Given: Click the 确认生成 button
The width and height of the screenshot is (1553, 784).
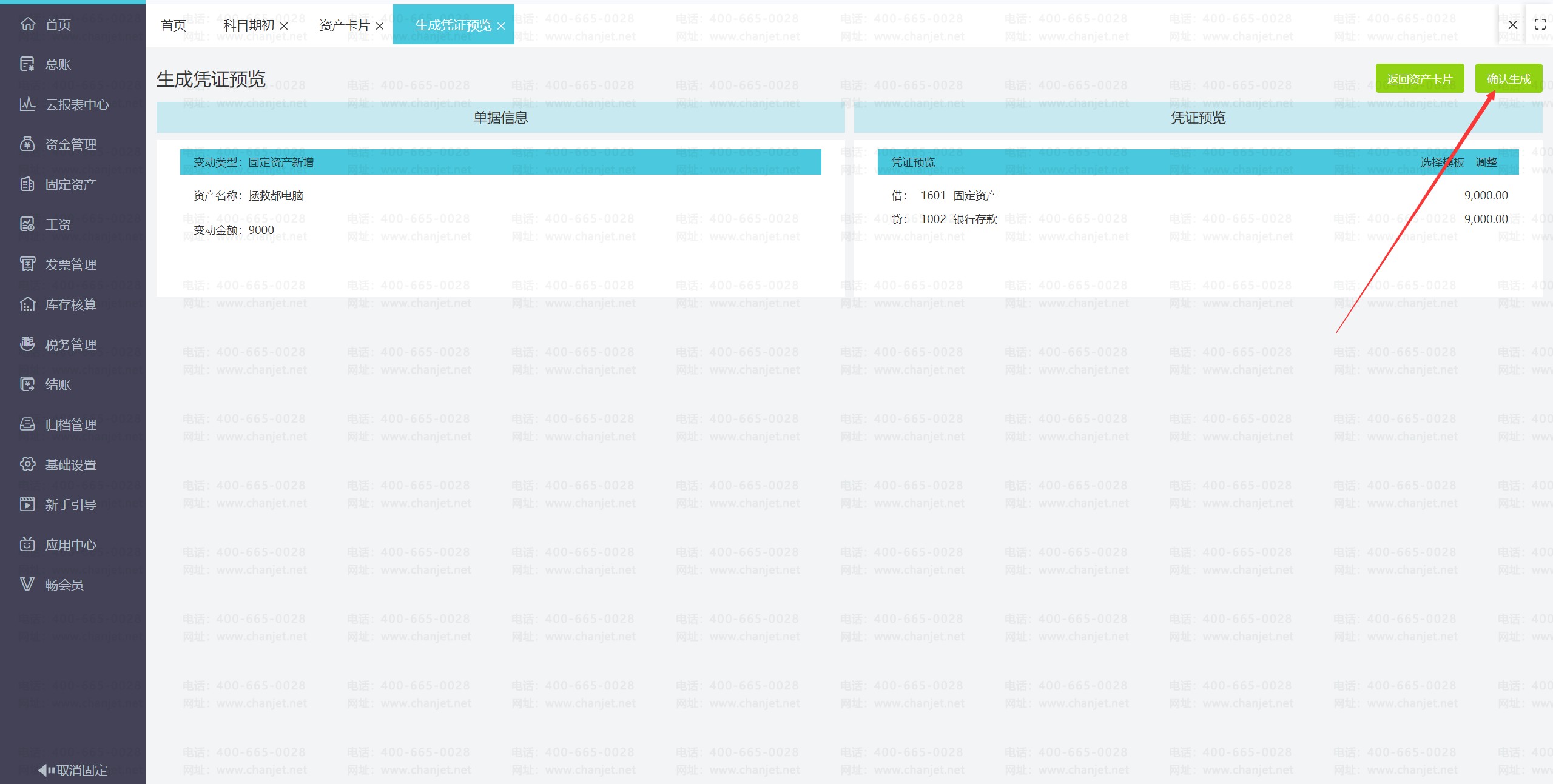Looking at the screenshot, I should pyautogui.click(x=1508, y=79).
